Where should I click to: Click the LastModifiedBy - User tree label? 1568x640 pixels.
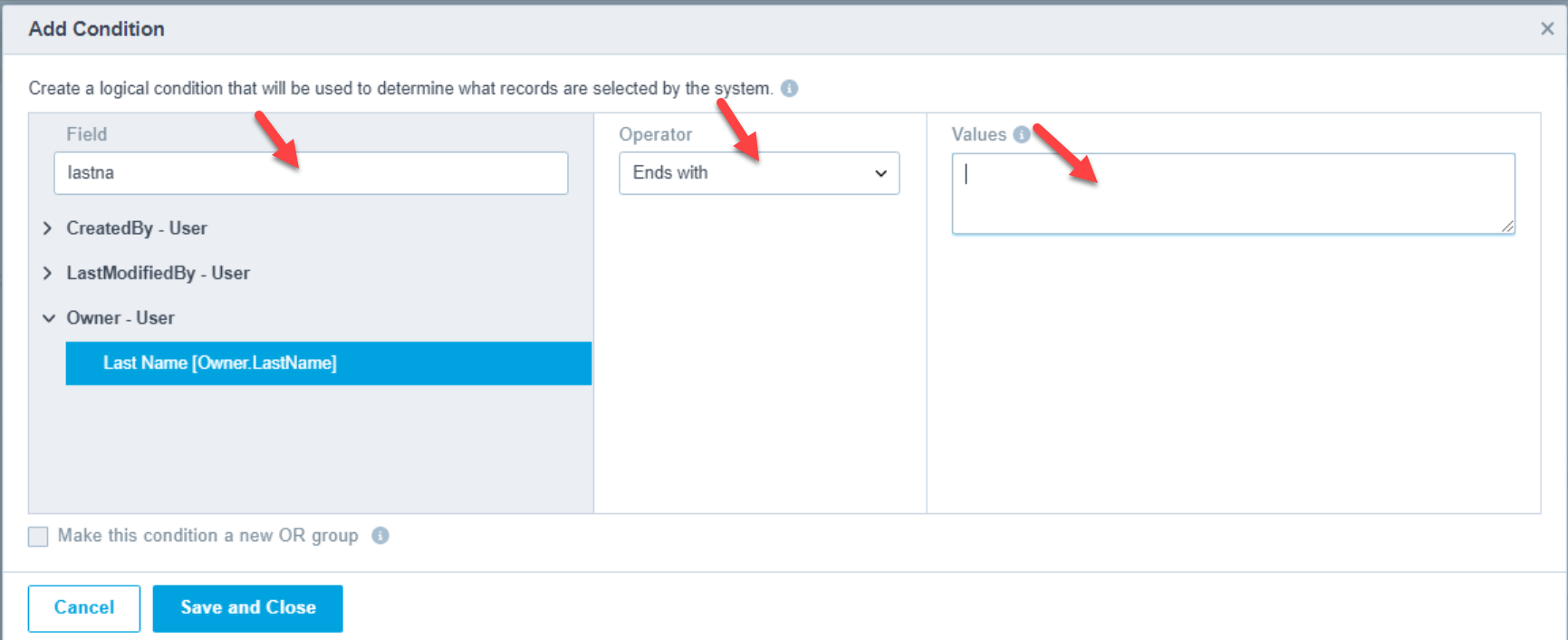(158, 273)
